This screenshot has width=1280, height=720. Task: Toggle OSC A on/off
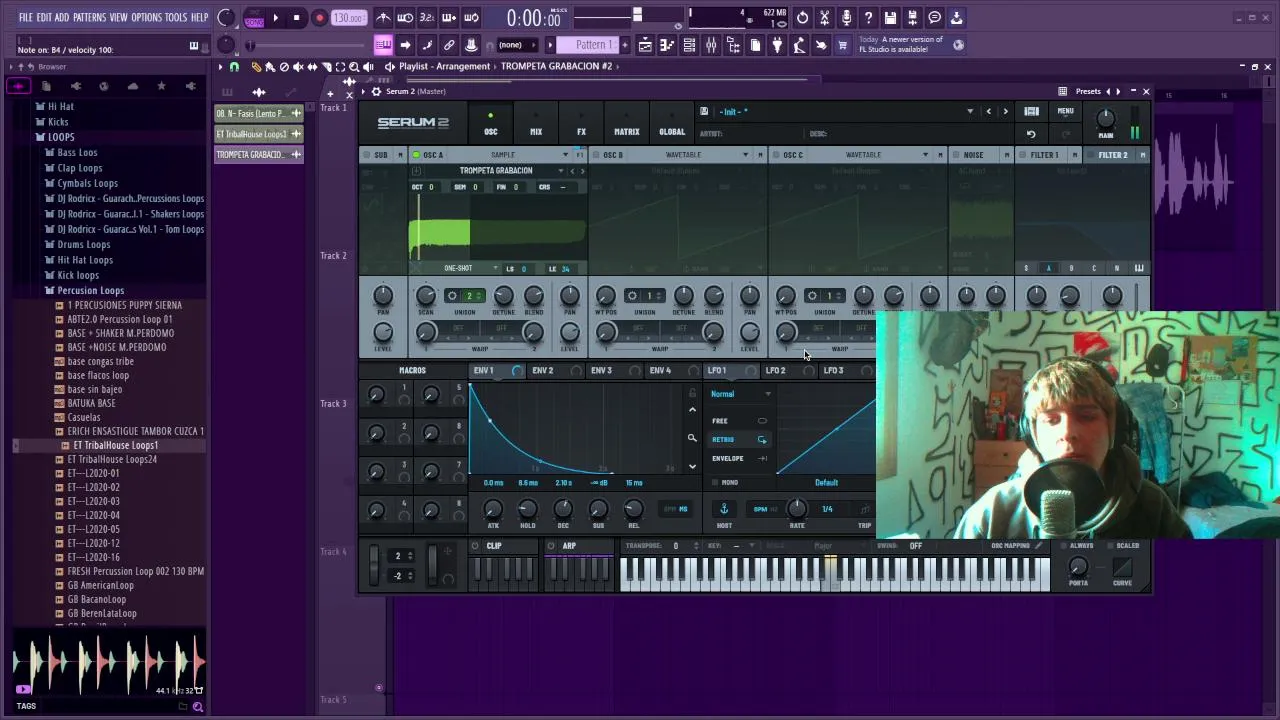(416, 155)
